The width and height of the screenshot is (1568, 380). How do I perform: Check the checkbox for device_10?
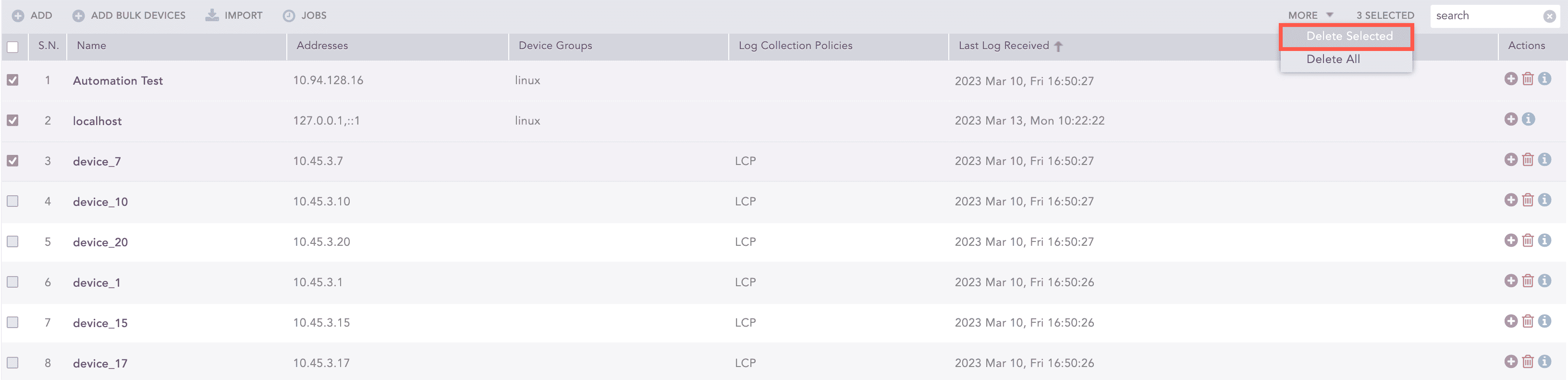pyautogui.click(x=13, y=200)
